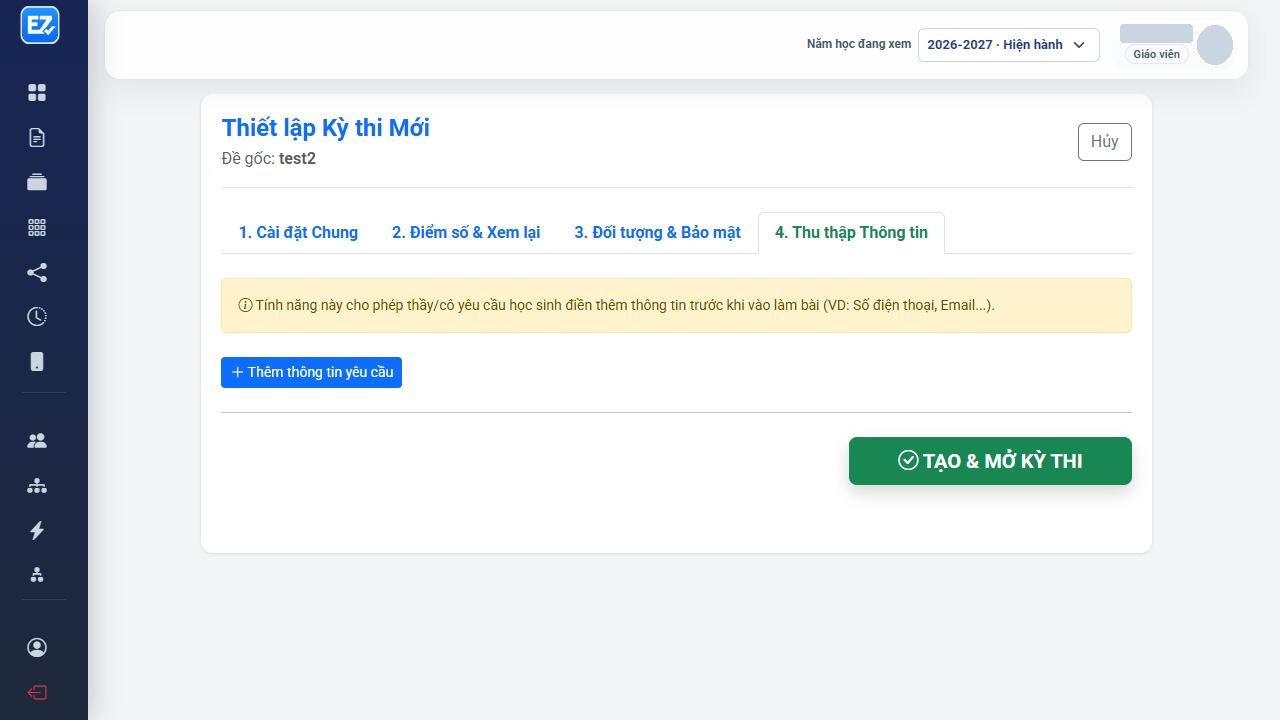Click the user avatar in the header

1215,45
